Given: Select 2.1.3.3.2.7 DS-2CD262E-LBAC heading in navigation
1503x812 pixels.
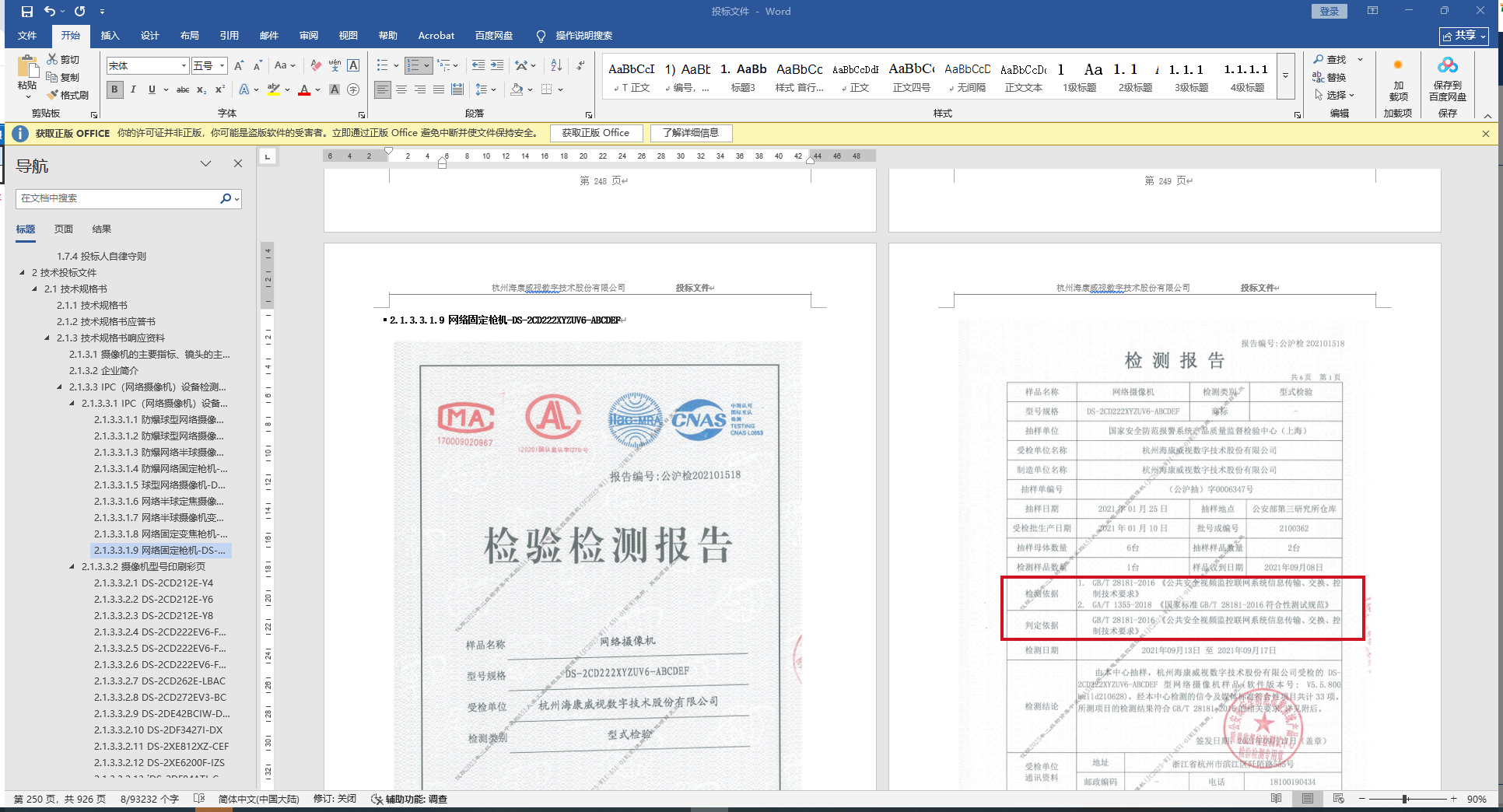Looking at the screenshot, I should (160, 681).
